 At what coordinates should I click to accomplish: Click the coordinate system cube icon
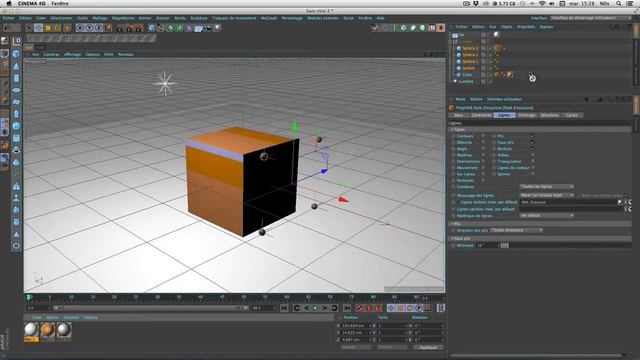(108, 28)
